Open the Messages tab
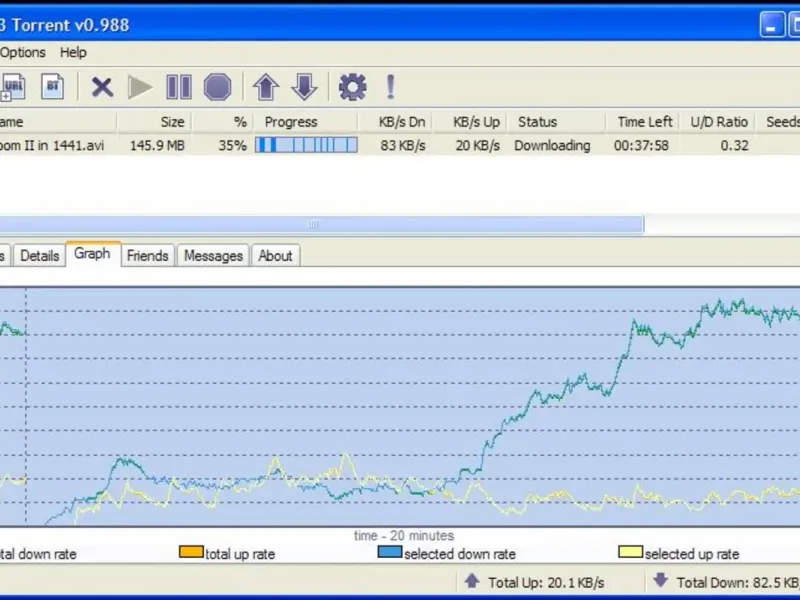This screenshot has height=600, width=800. [213, 256]
